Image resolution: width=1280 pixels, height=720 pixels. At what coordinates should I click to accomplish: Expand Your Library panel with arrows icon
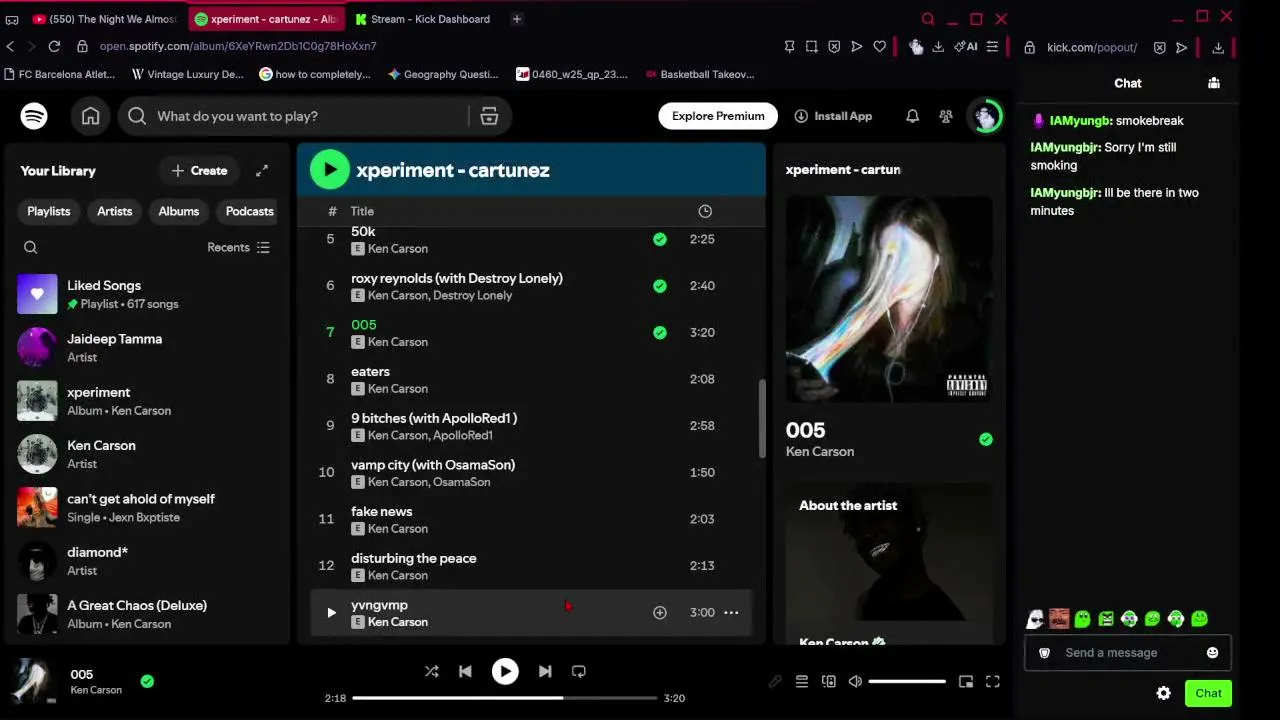(262, 171)
